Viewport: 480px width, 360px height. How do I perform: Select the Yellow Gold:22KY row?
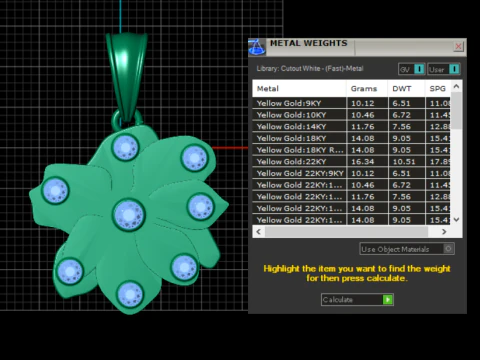point(351,162)
